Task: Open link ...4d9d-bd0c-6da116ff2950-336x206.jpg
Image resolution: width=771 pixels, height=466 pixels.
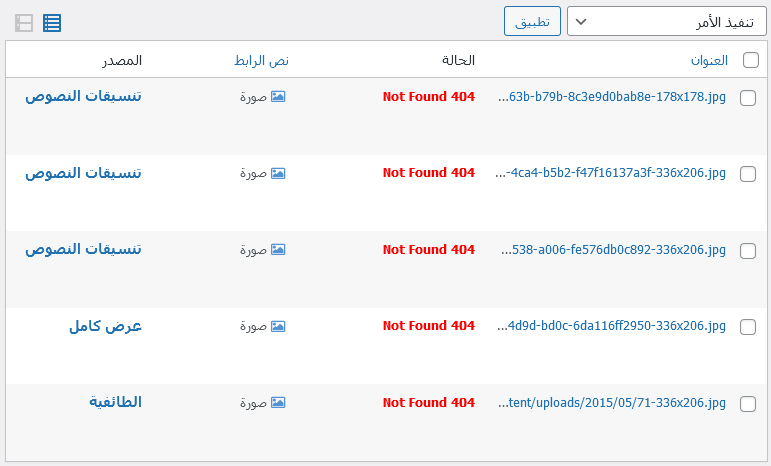Action: tap(611, 326)
